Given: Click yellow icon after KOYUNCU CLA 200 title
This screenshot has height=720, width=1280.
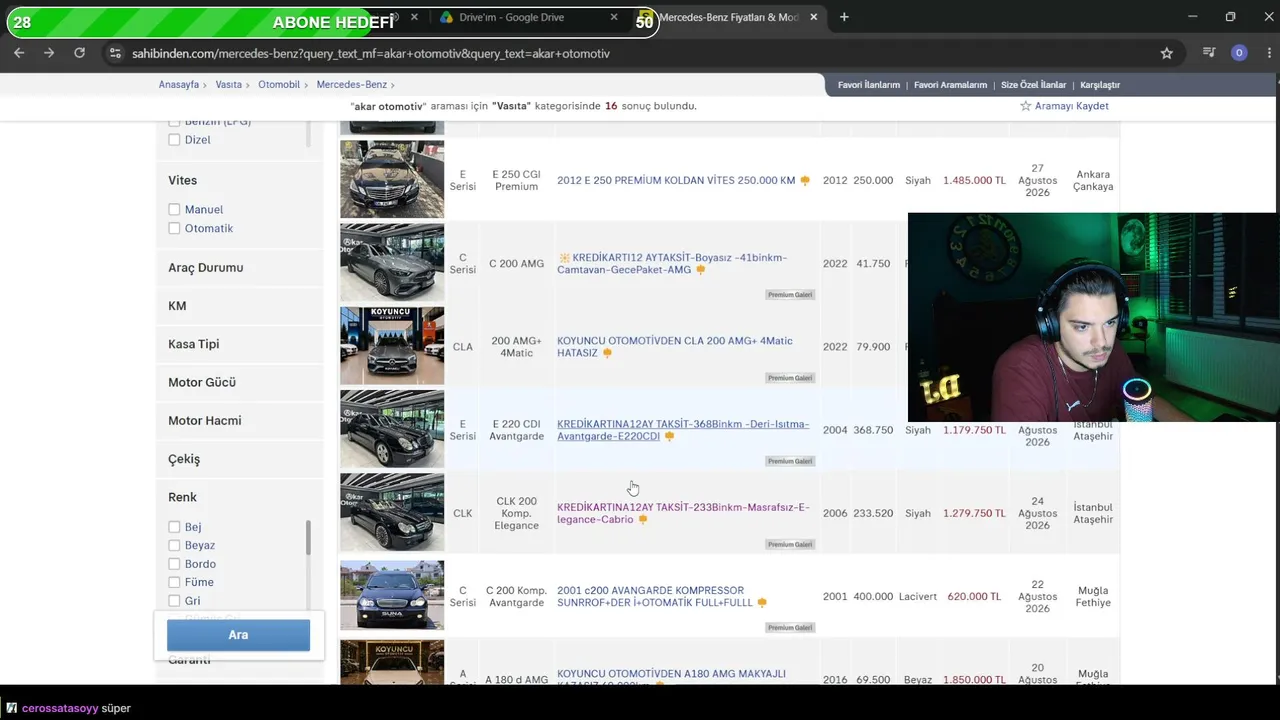Looking at the screenshot, I should pos(607,353).
